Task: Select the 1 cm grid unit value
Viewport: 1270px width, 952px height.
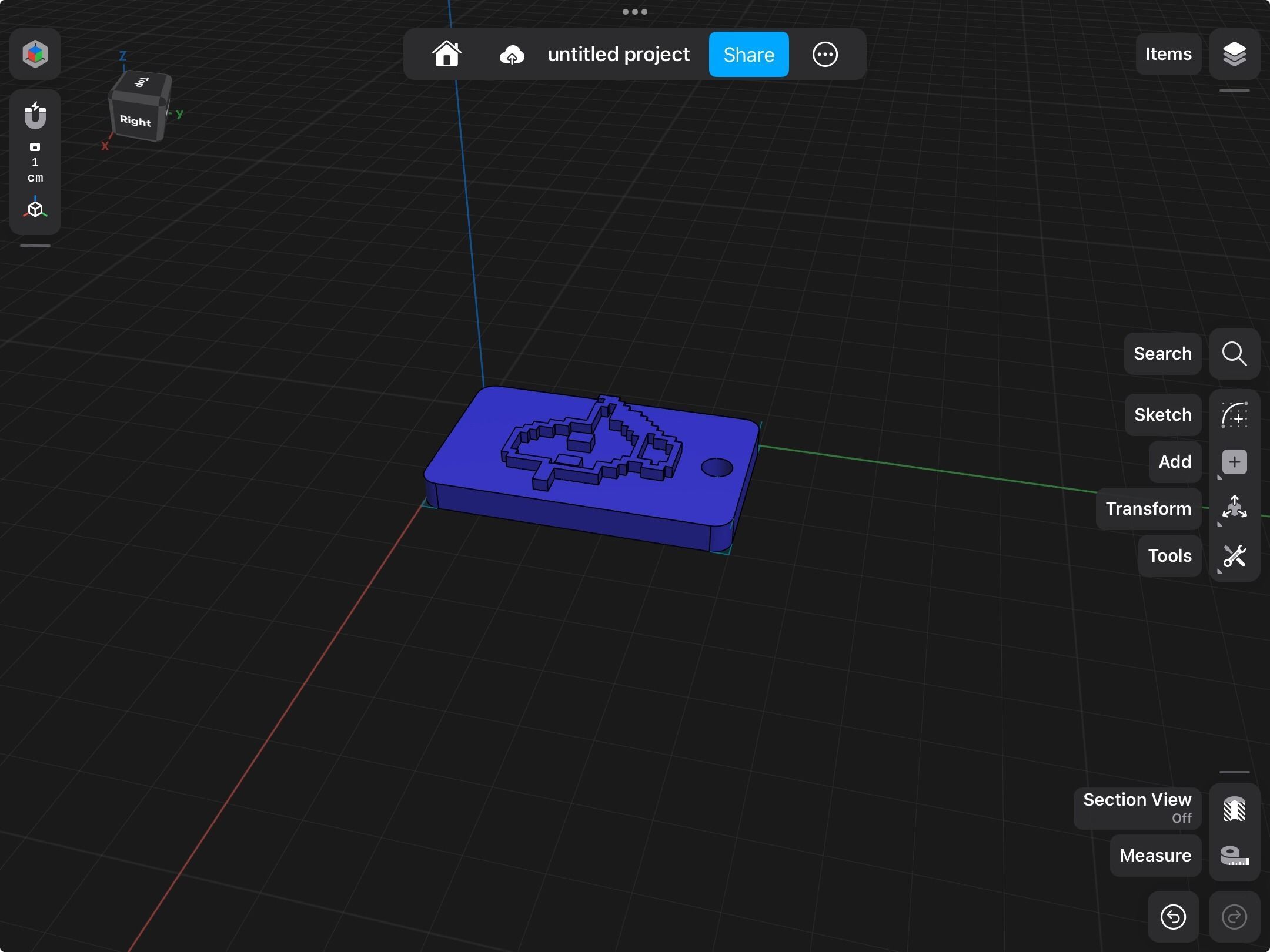Action: [35, 170]
